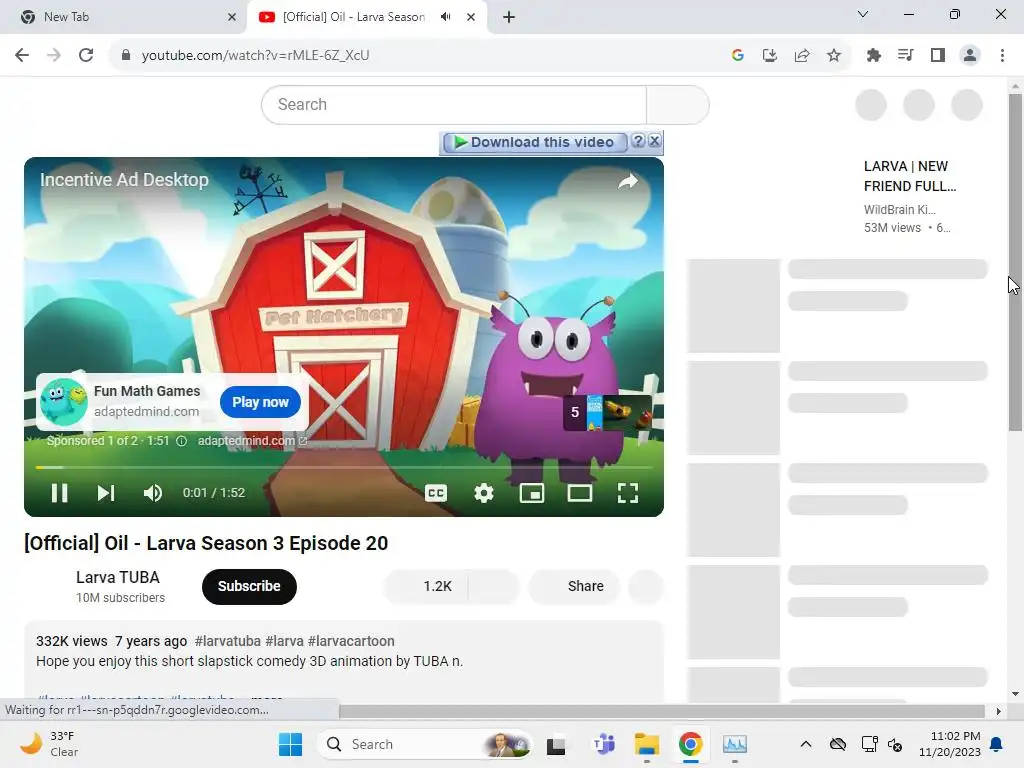This screenshot has width=1024, height=768.
Task: Open File Explorer from the taskbar
Action: [647, 744]
